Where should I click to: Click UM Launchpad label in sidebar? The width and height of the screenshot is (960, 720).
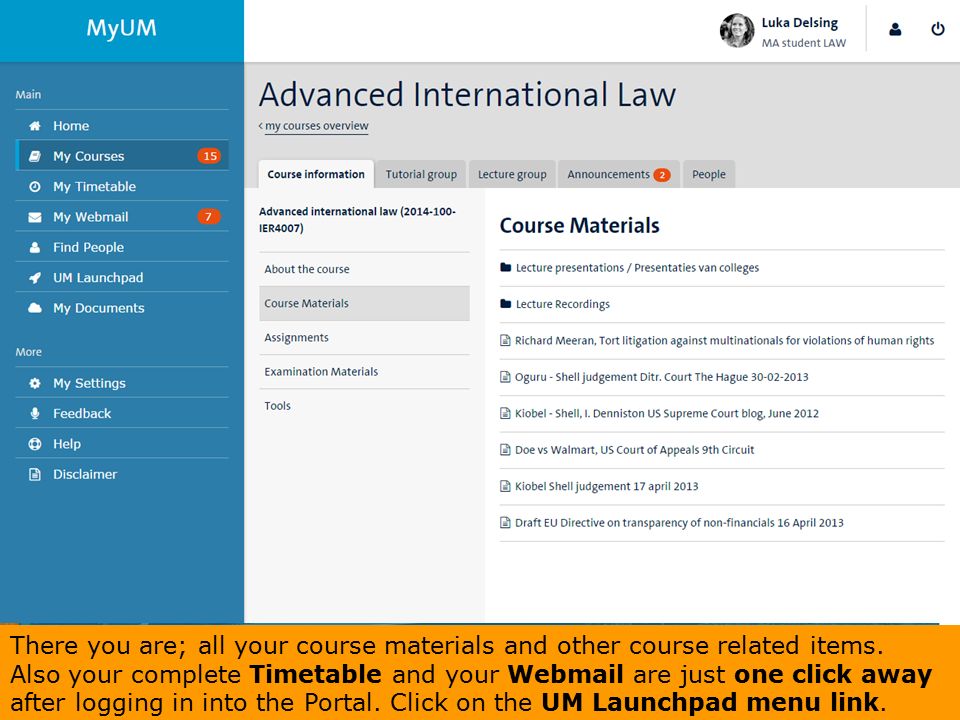pos(98,278)
